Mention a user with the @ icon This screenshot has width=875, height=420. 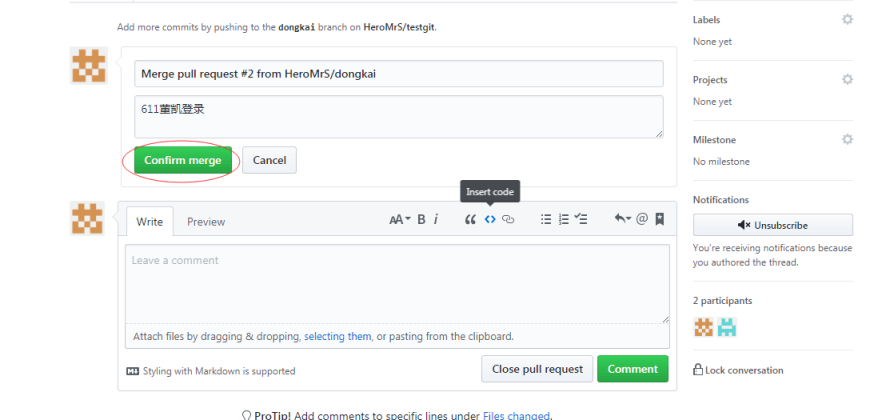[642, 219]
